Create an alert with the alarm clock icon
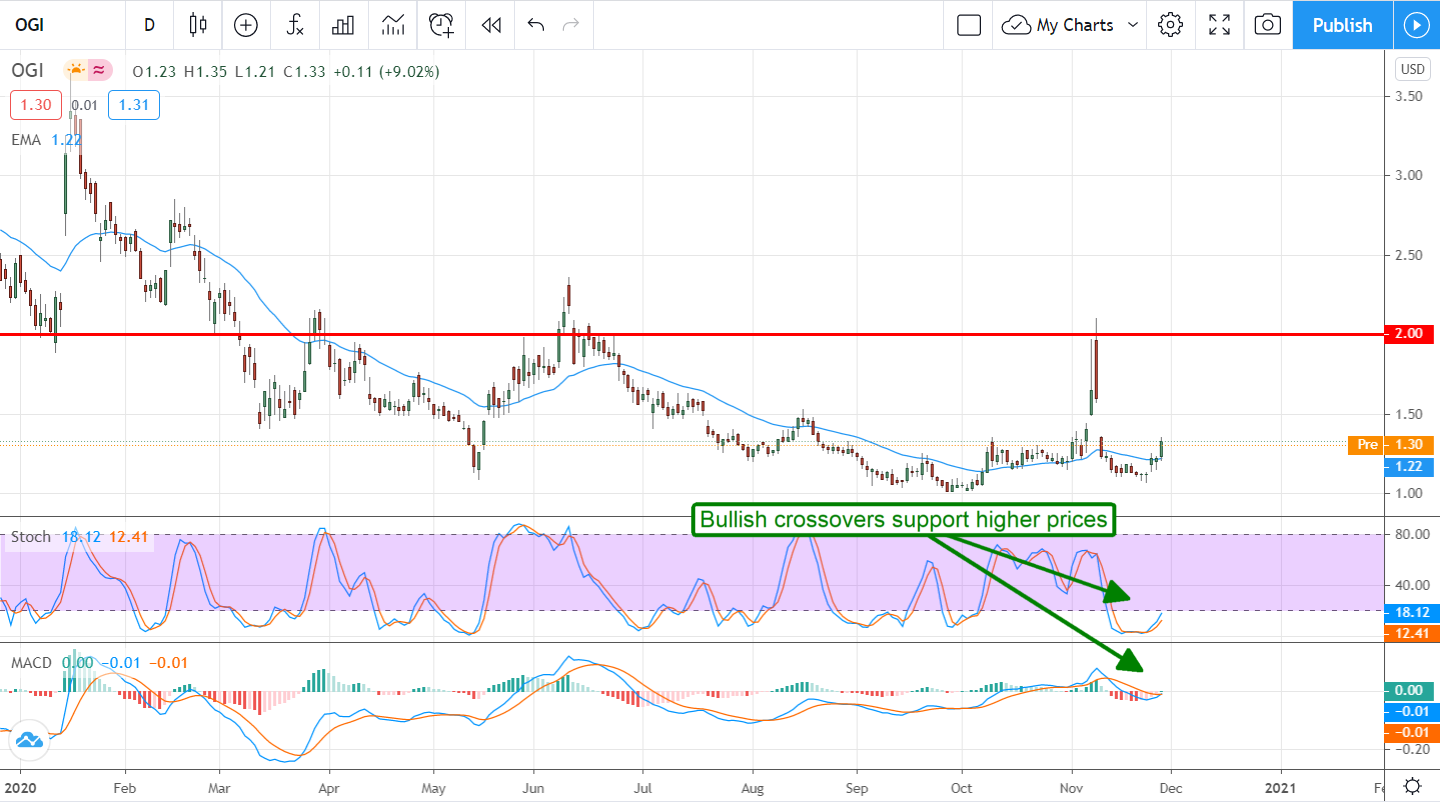 pos(441,25)
